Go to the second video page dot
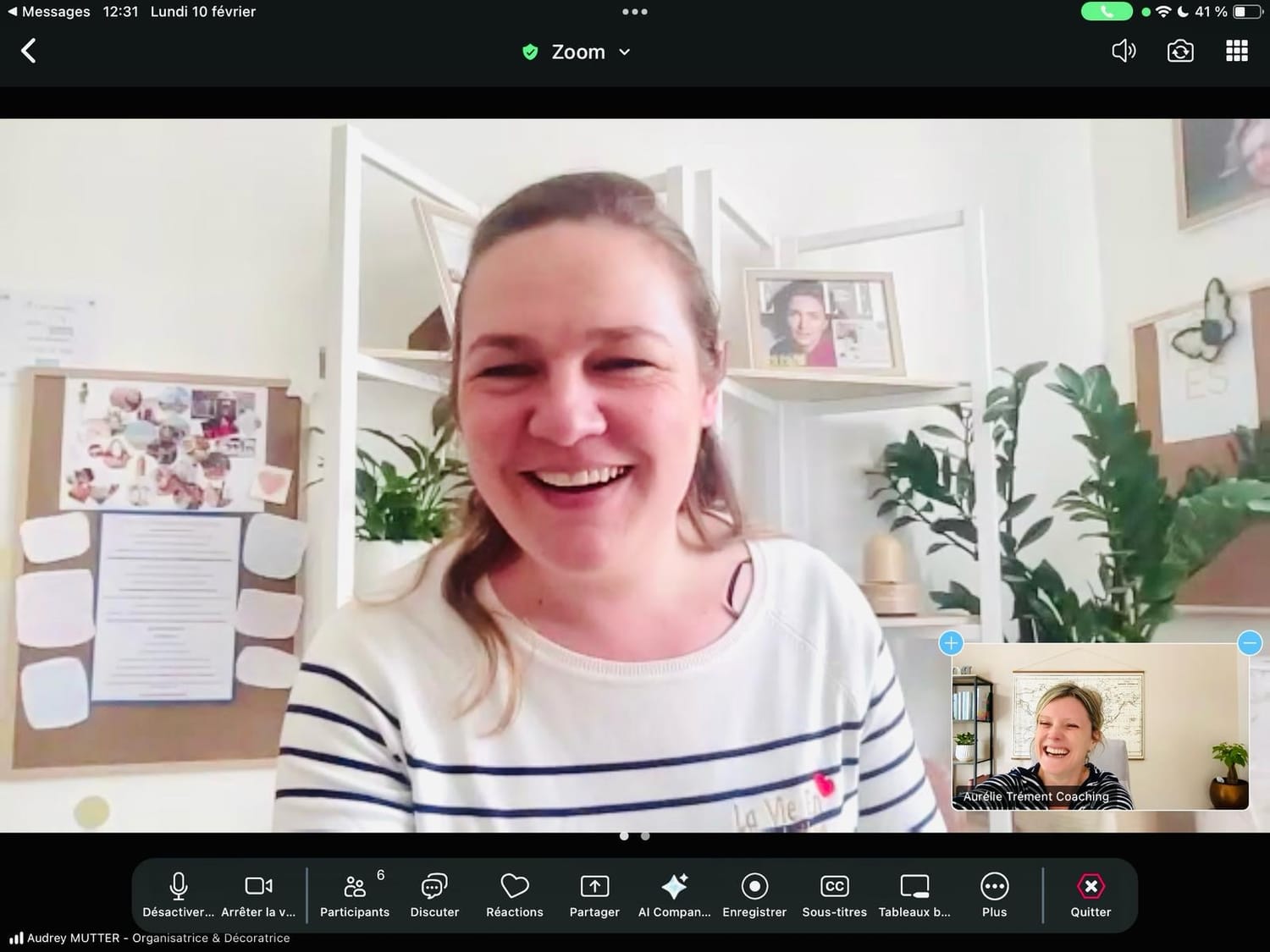 [x=645, y=836]
